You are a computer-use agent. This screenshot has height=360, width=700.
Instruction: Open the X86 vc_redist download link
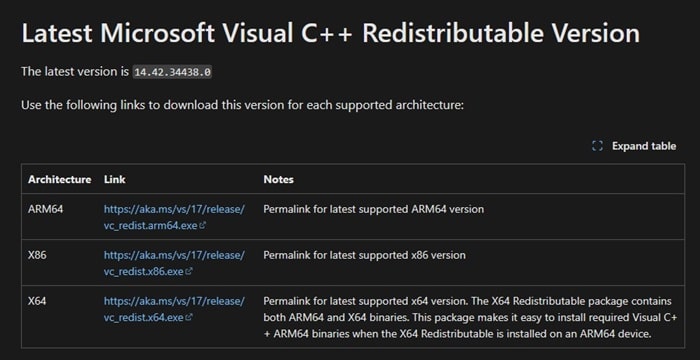click(174, 263)
